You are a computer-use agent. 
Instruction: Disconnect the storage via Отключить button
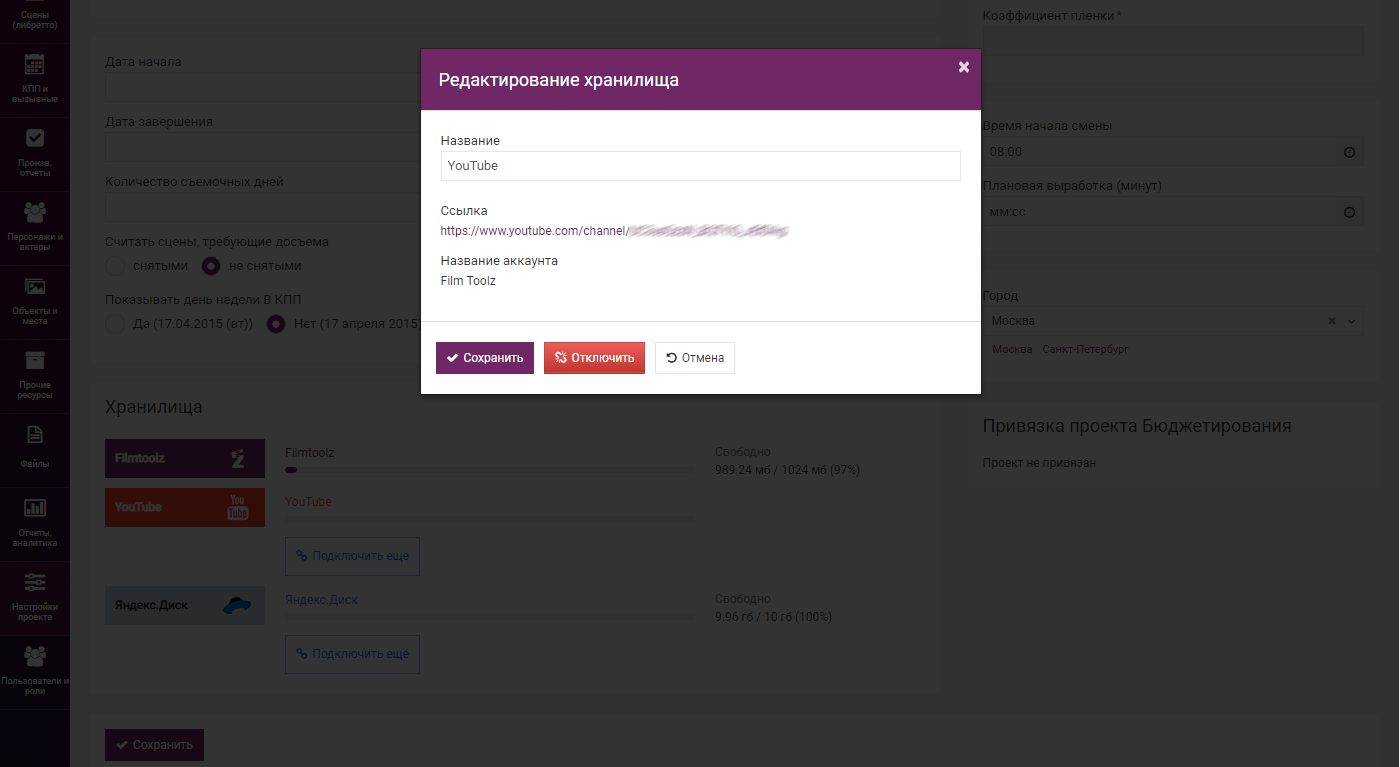tap(595, 358)
